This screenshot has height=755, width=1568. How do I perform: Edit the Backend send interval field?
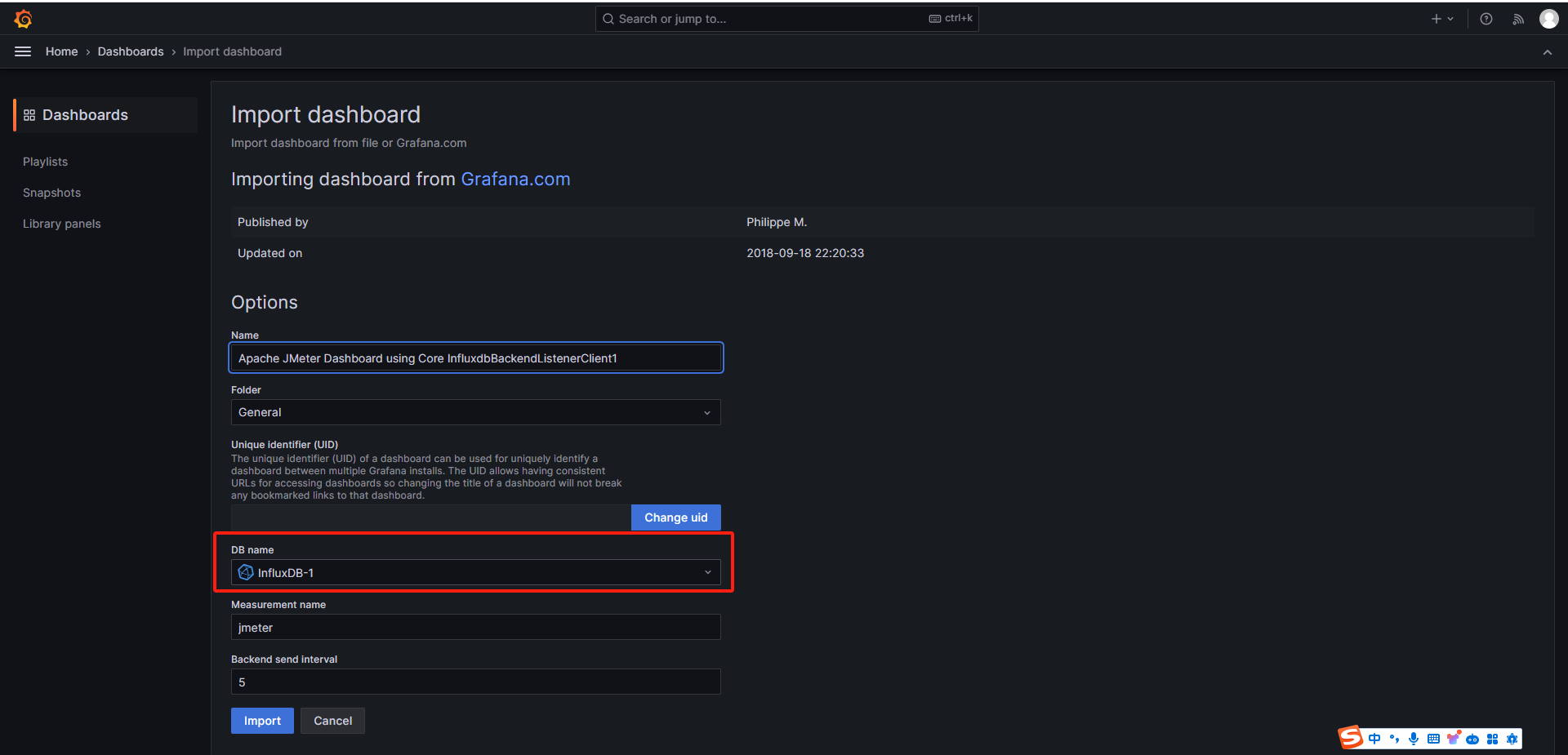click(x=476, y=682)
